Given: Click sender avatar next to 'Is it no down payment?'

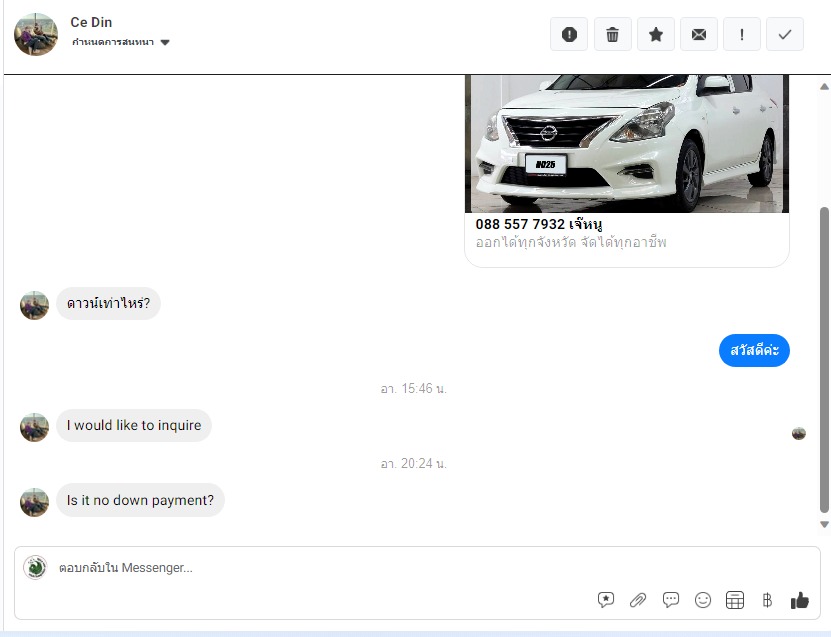Looking at the screenshot, I should 34,502.
